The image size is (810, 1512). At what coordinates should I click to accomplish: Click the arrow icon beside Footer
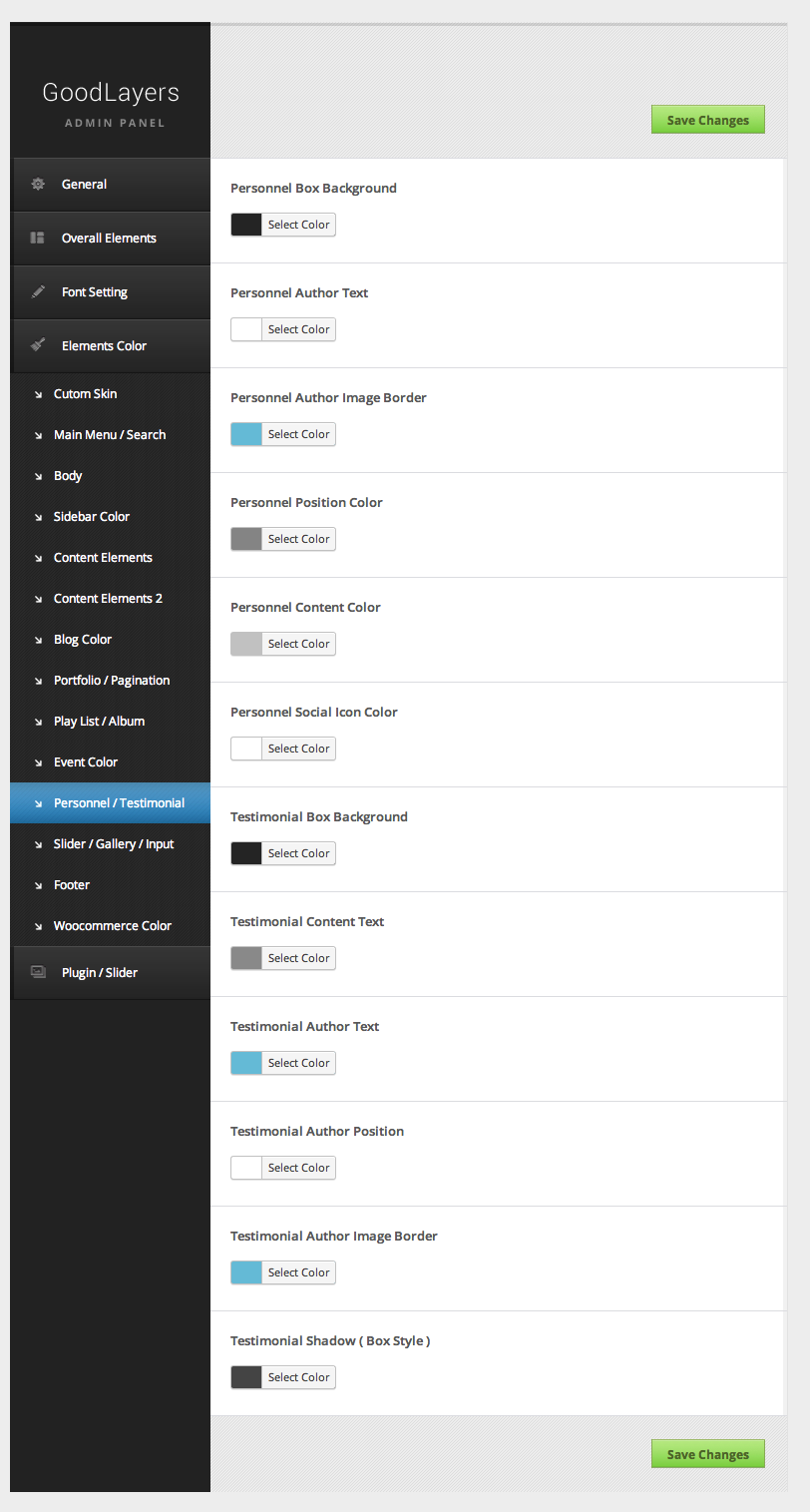point(38,885)
